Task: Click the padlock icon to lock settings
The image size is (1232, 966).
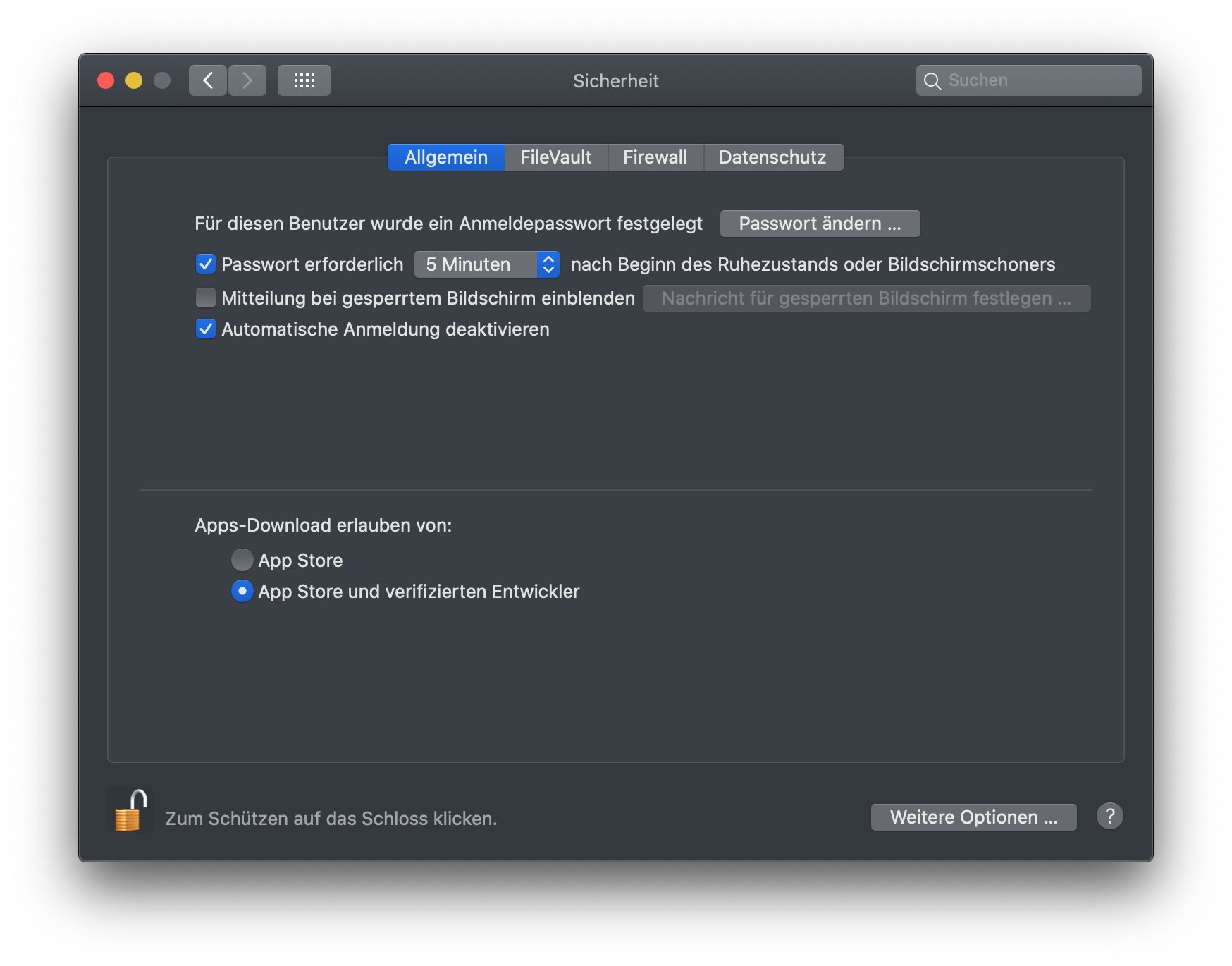Action: coord(130,811)
